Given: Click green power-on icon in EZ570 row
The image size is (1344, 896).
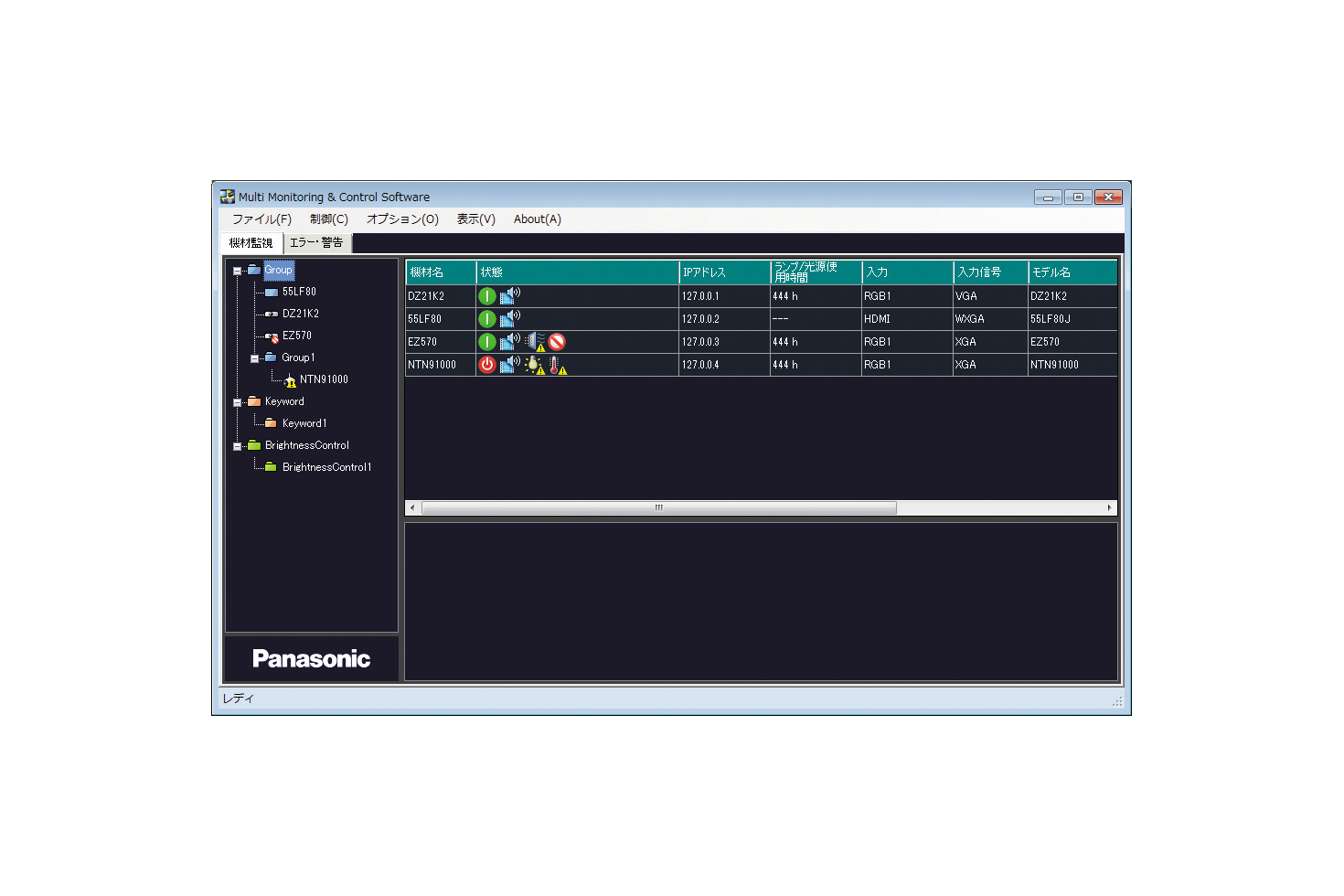Looking at the screenshot, I should pyautogui.click(x=487, y=342).
